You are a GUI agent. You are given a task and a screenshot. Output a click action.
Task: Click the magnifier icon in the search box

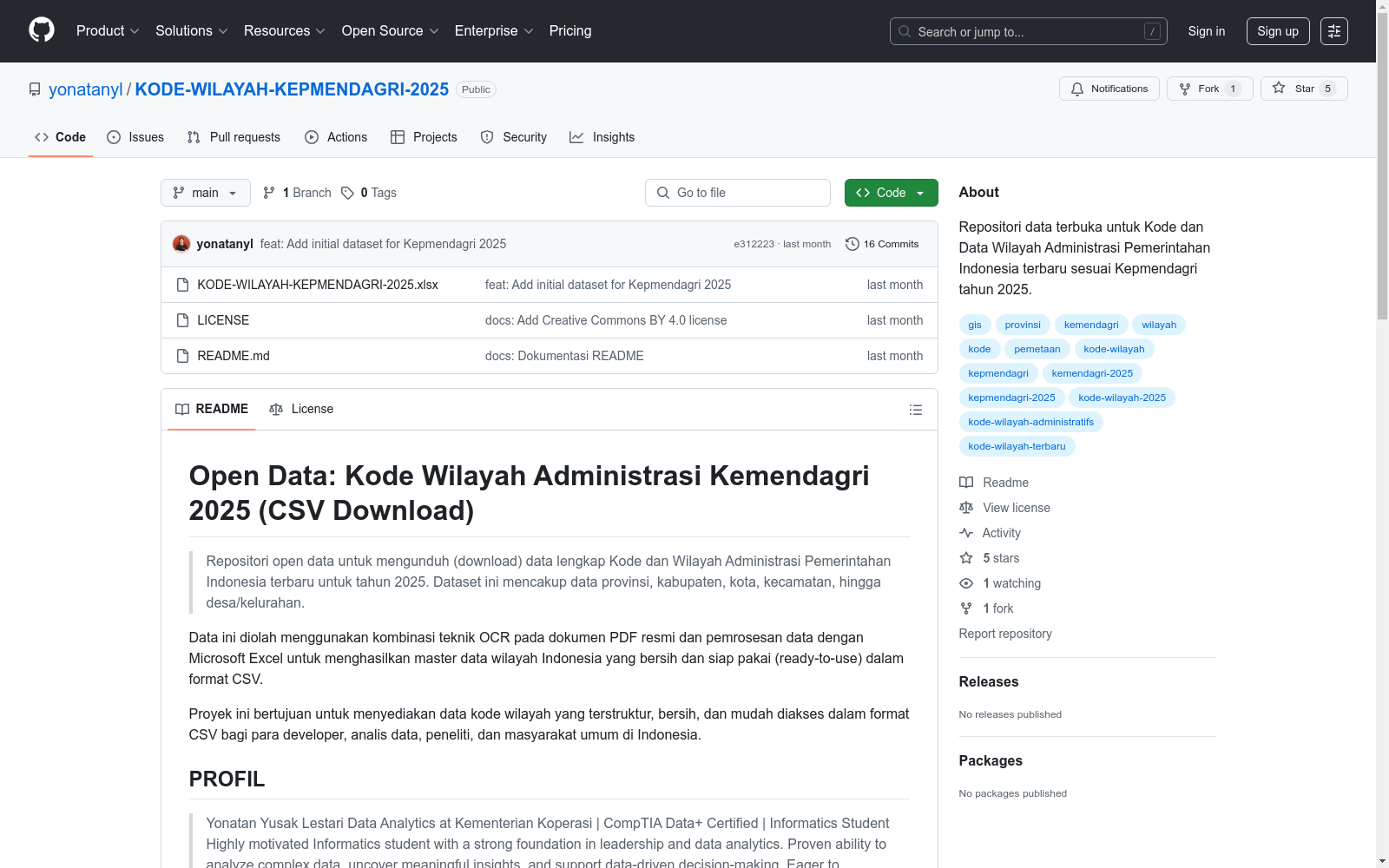905,31
